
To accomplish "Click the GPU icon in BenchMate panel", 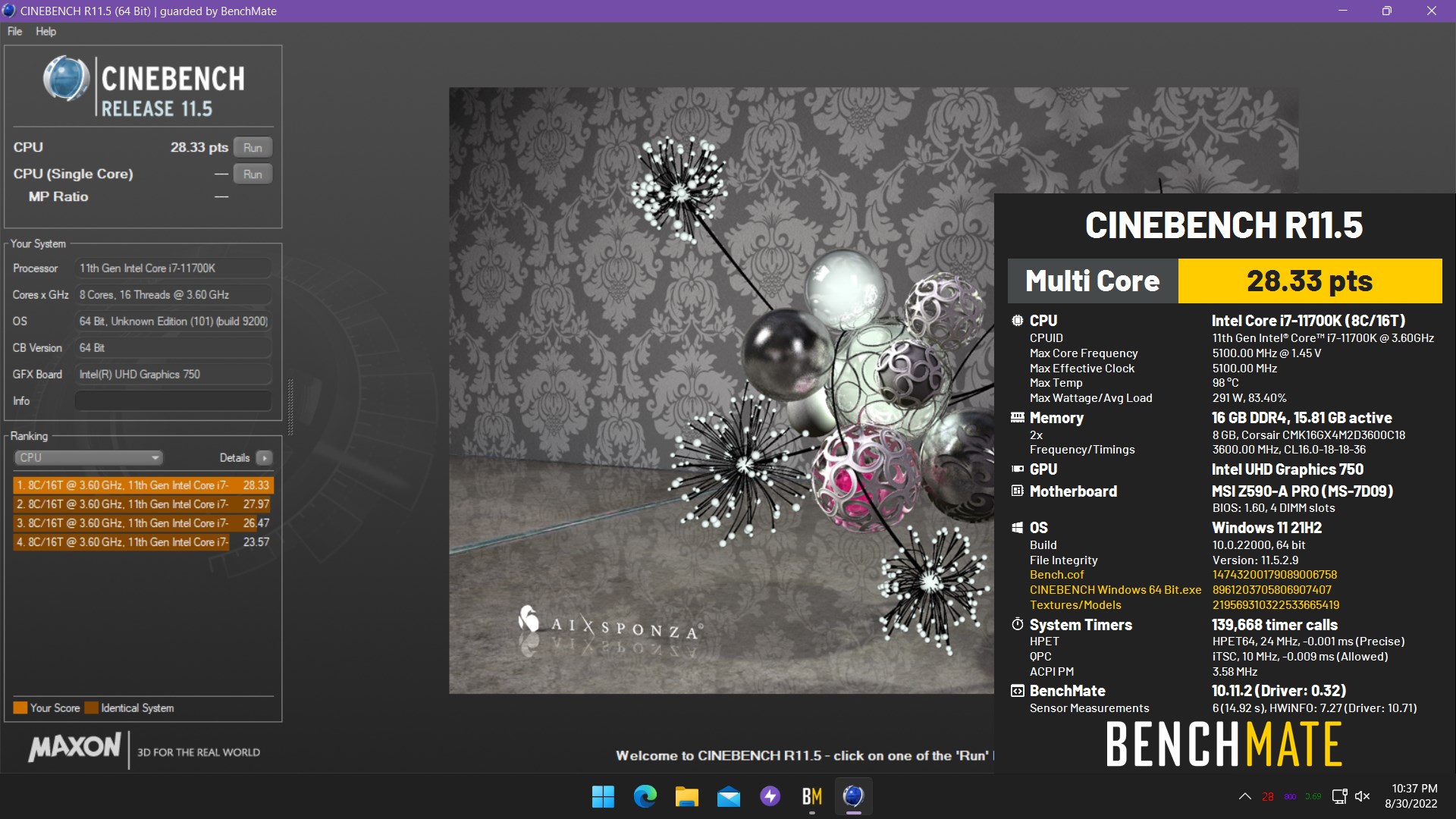I will (x=1017, y=469).
